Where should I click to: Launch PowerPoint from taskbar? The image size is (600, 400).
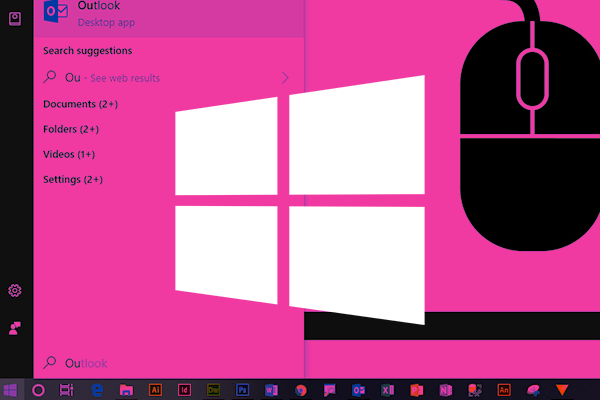click(x=417, y=390)
